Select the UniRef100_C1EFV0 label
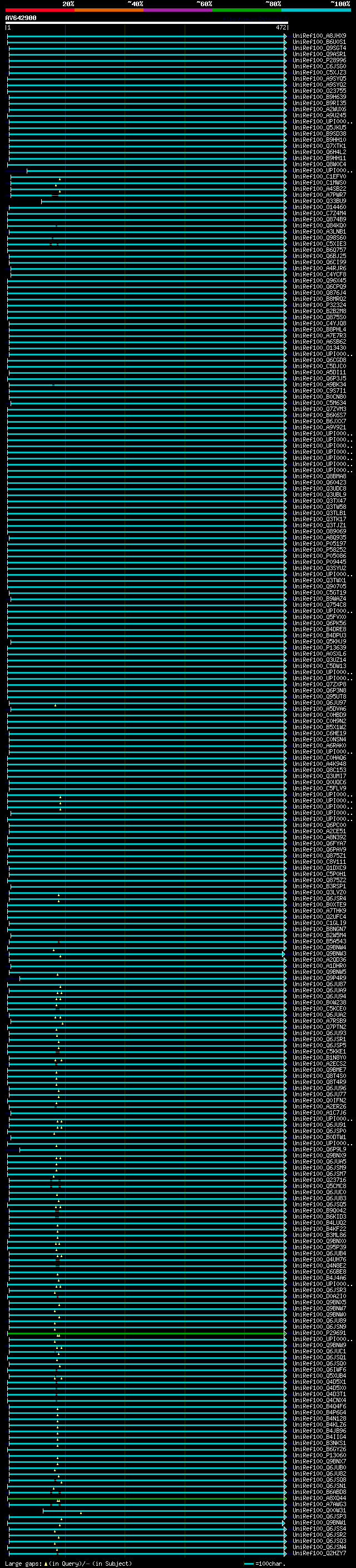Viewport: 356px width, 1568px height. click(319, 176)
